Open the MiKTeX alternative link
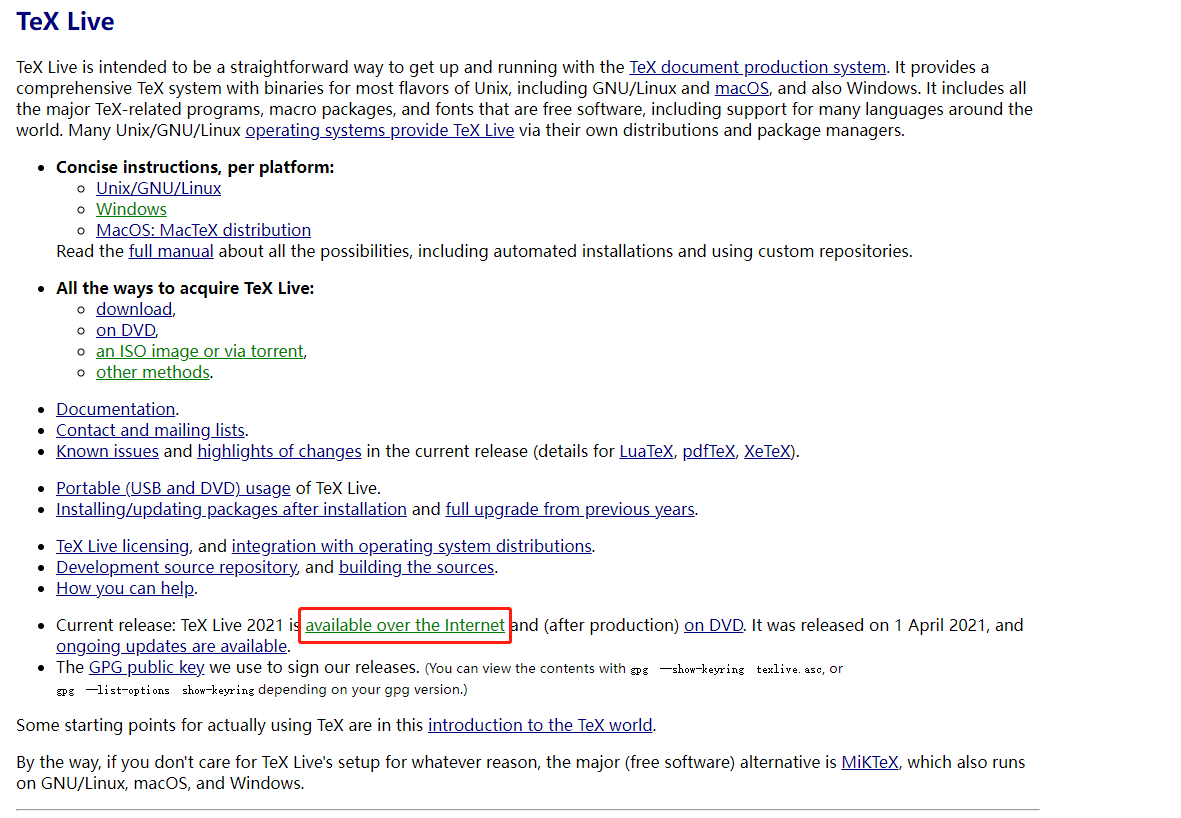The height and width of the screenshot is (818, 1181). pyautogui.click(x=870, y=763)
